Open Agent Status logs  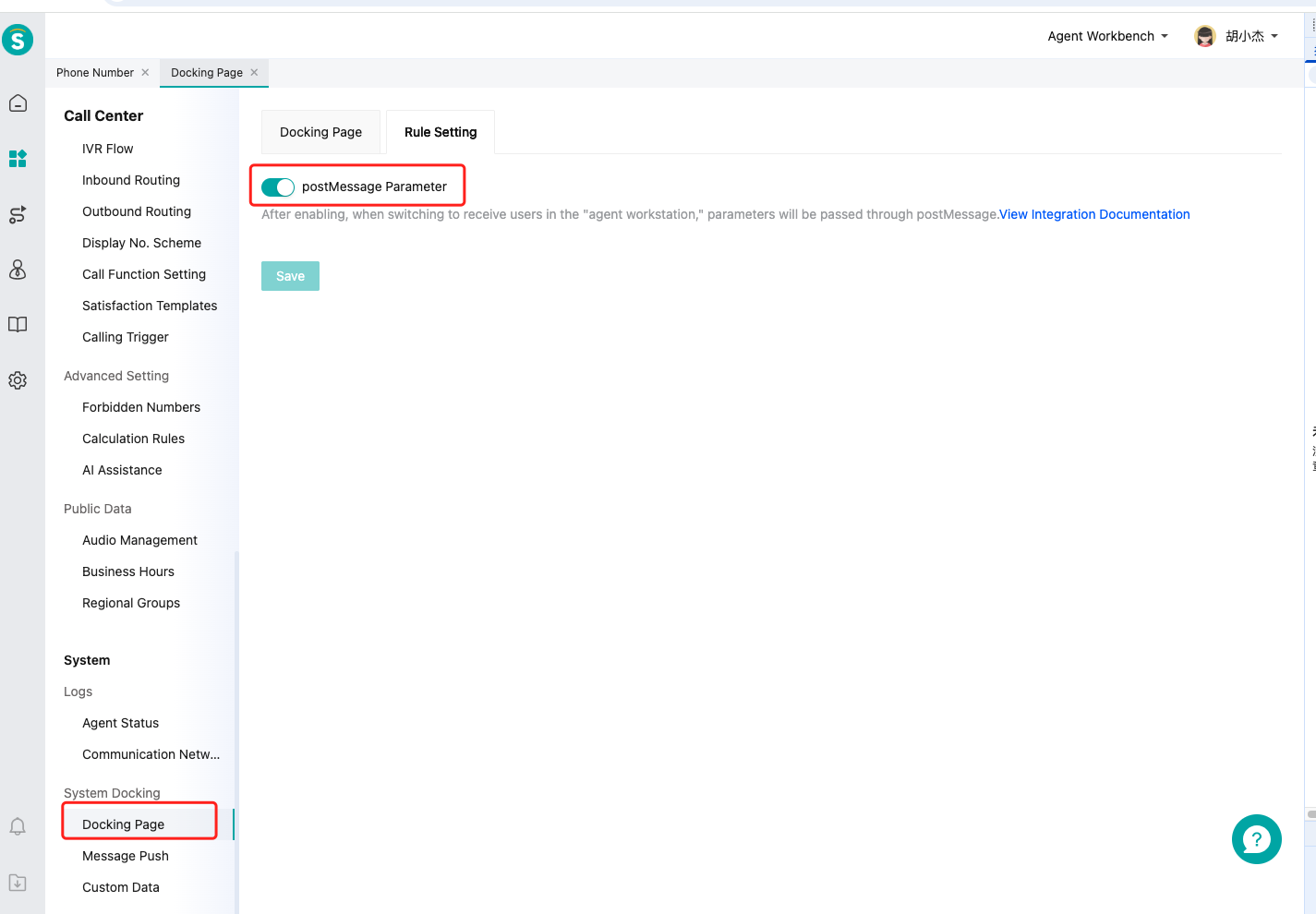tap(120, 723)
